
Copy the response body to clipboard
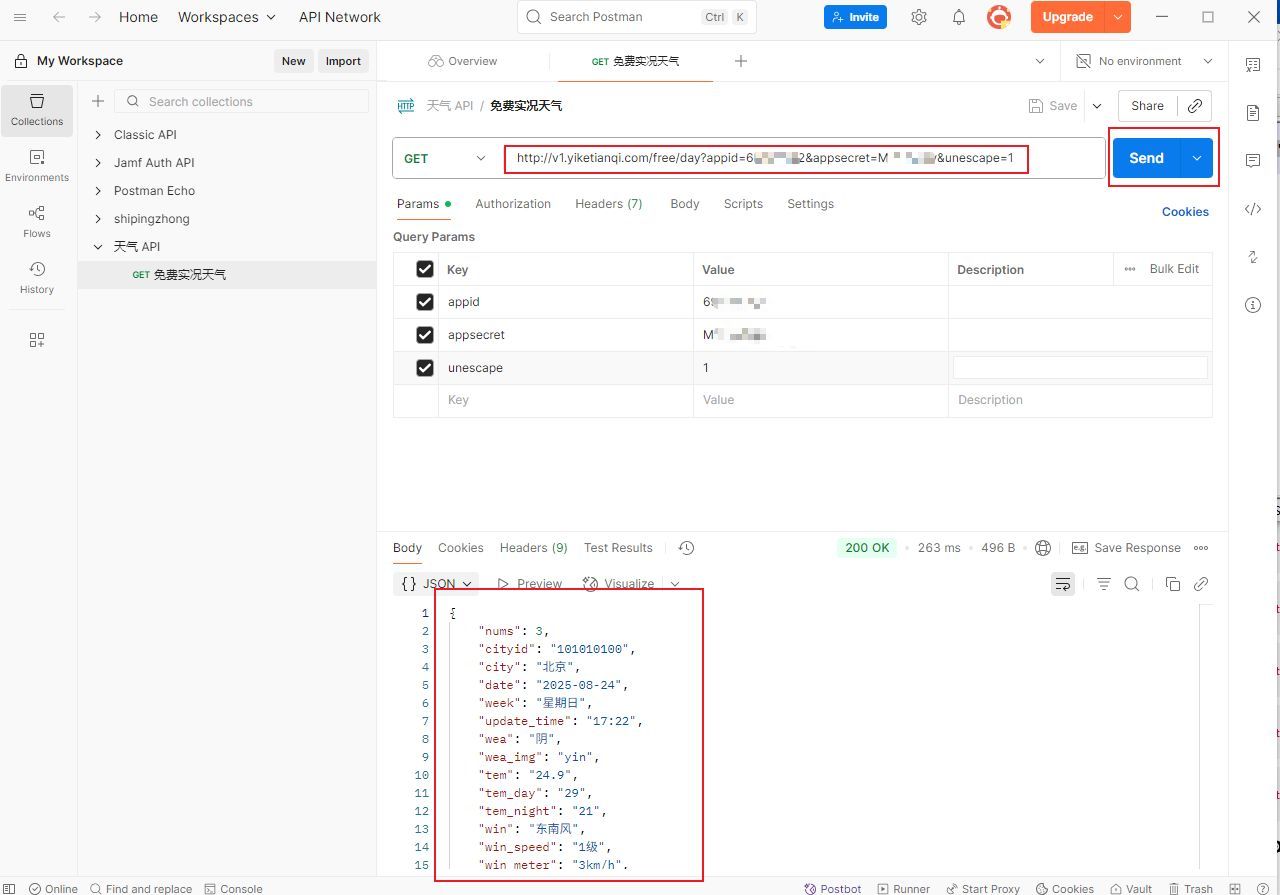pyautogui.click(x=1172, y=584)
